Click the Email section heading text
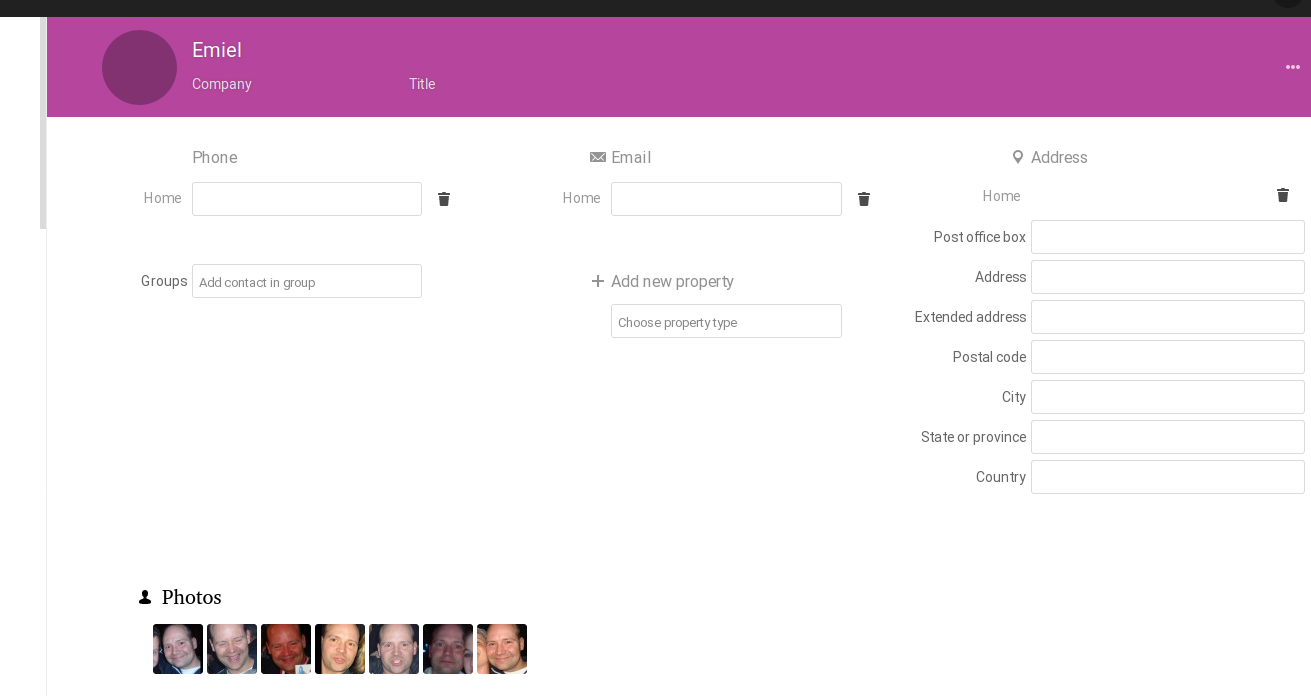This screenshot has height=696, width=1311. (631, 157)
